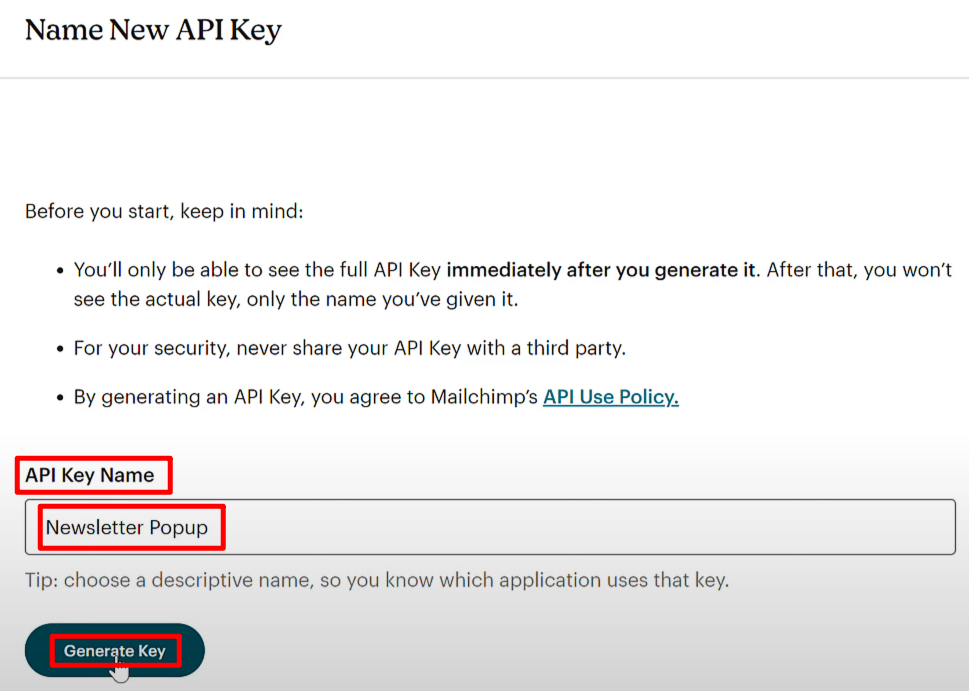969x691 pixels.
Task: Click the 'Newsletter Popup' text in the field
Action: coord(127,527)
